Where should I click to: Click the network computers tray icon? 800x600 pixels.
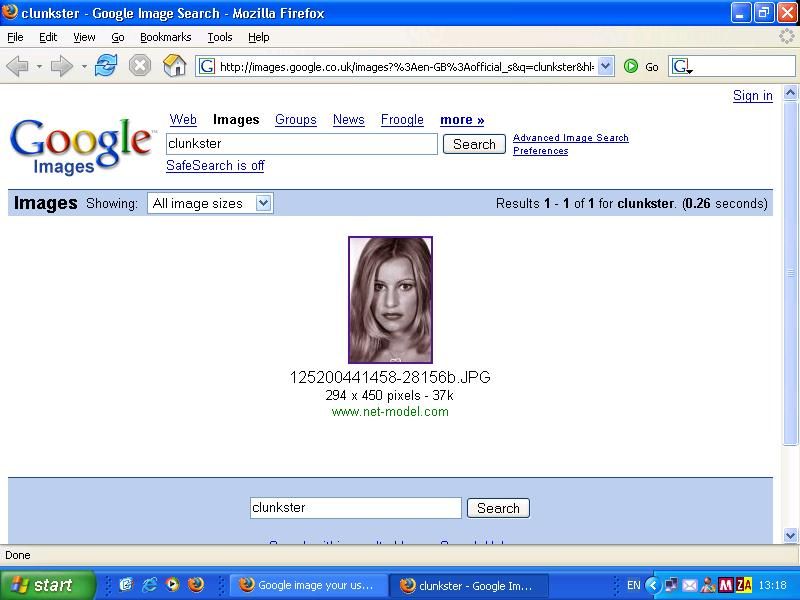tap(671, 585)
